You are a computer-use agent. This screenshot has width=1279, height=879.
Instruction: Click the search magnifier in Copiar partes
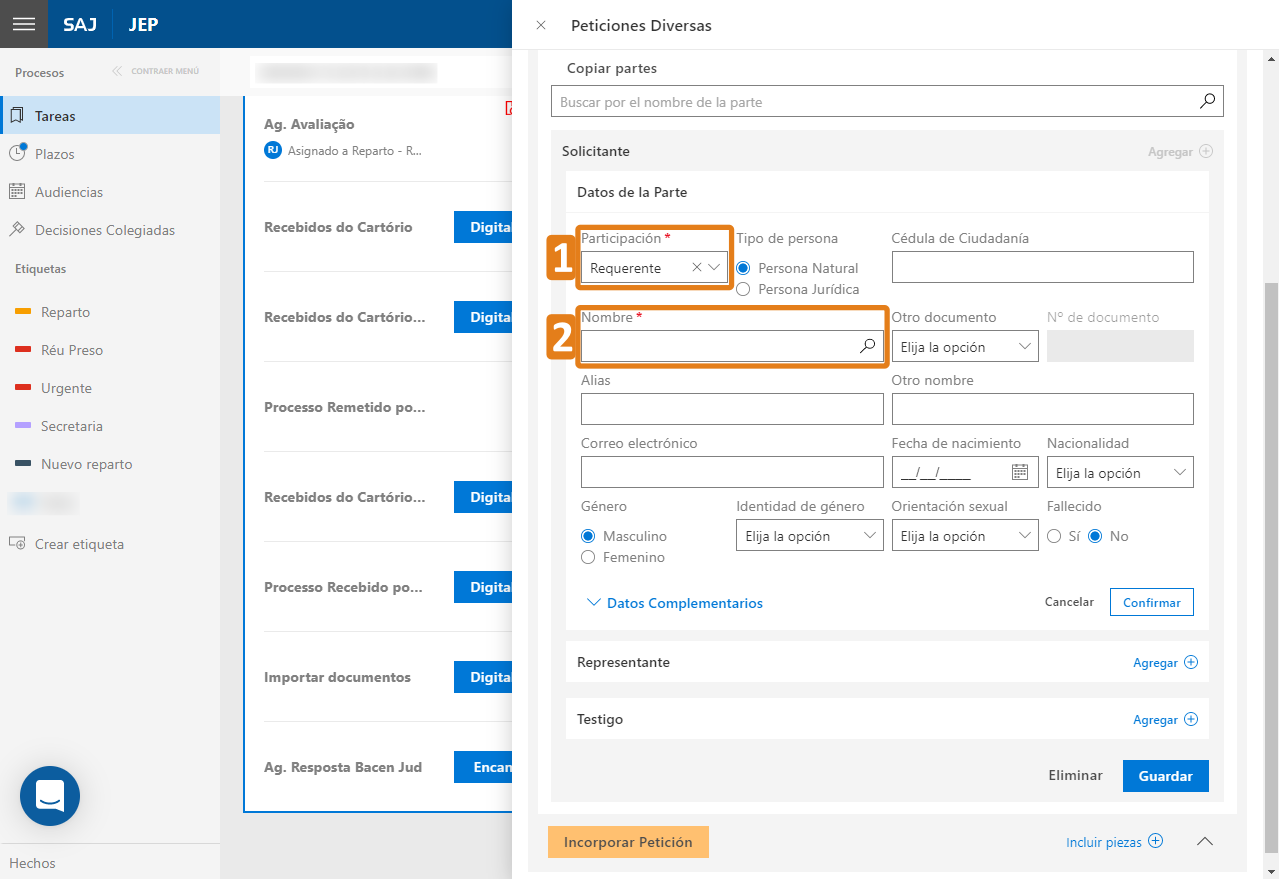[1207, 101]
